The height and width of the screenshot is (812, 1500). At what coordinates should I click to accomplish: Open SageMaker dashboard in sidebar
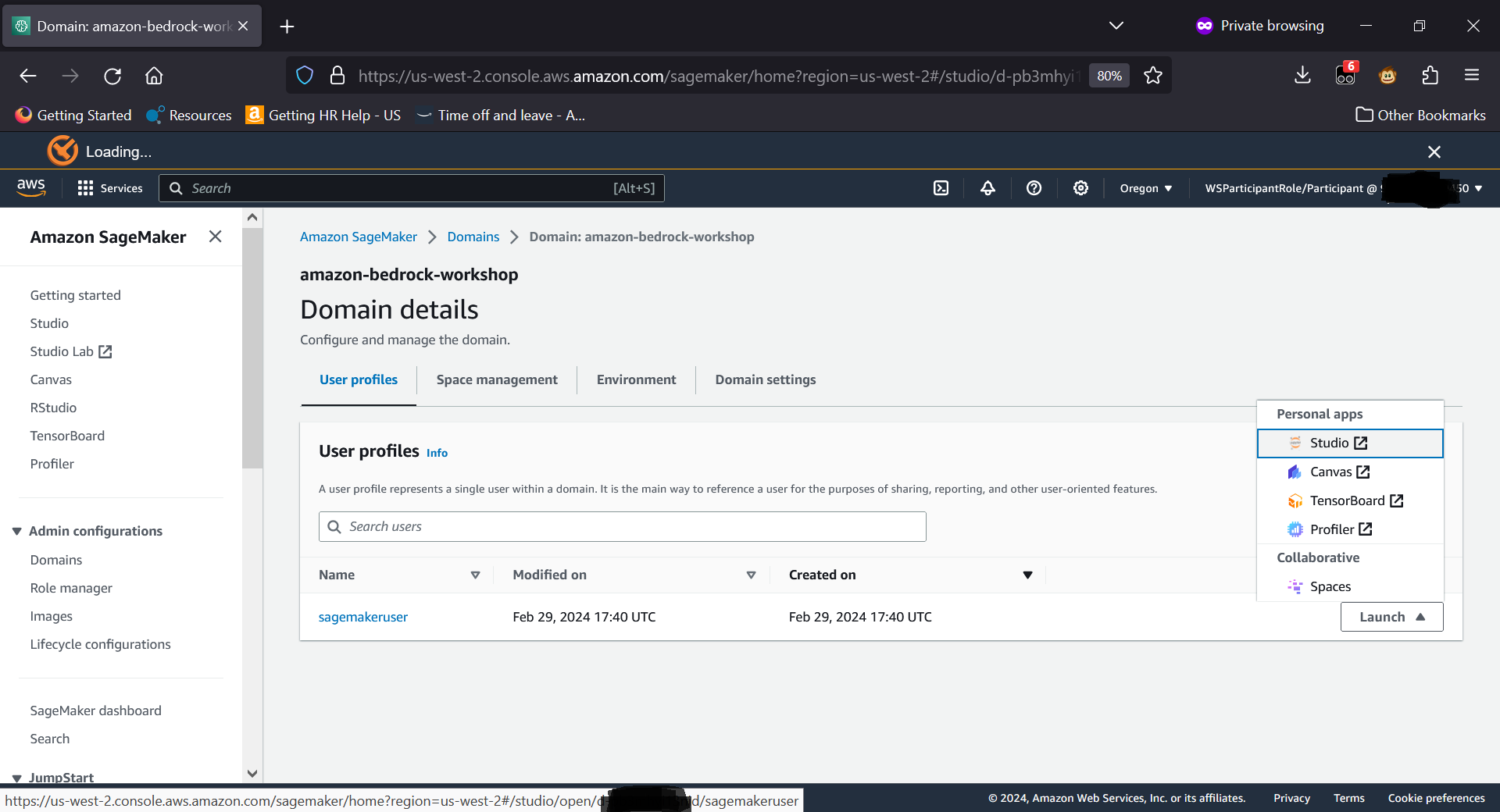96,710
